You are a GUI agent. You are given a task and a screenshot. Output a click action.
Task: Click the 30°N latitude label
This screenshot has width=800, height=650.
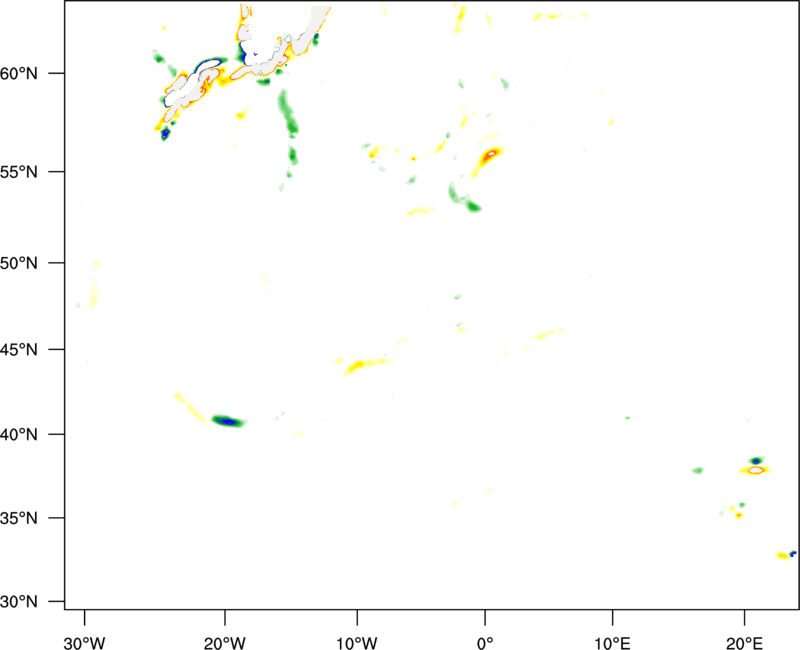[x=19, y=602]
